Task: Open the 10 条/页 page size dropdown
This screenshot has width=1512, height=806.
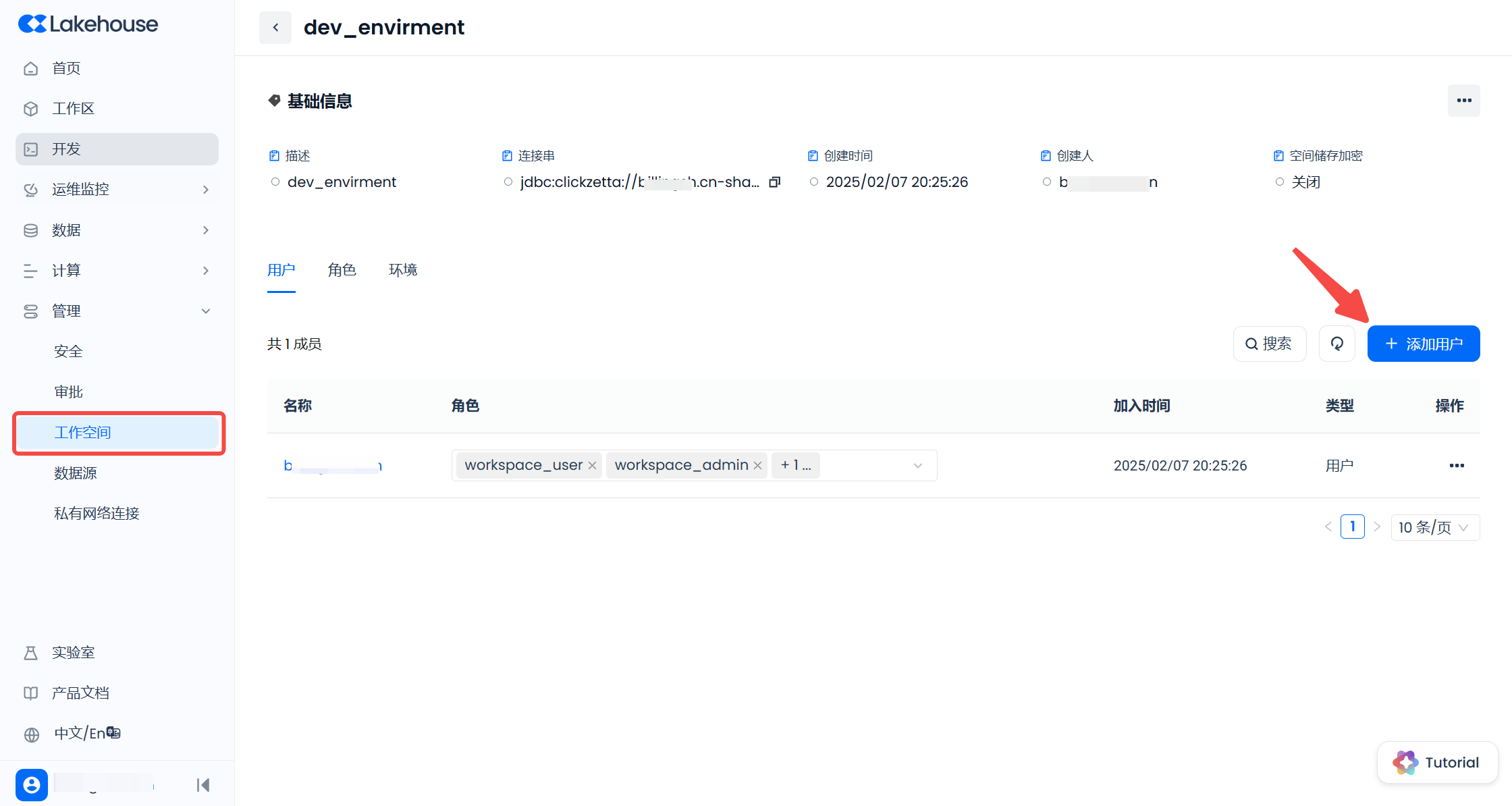Action: click(x=1435, y=528)
